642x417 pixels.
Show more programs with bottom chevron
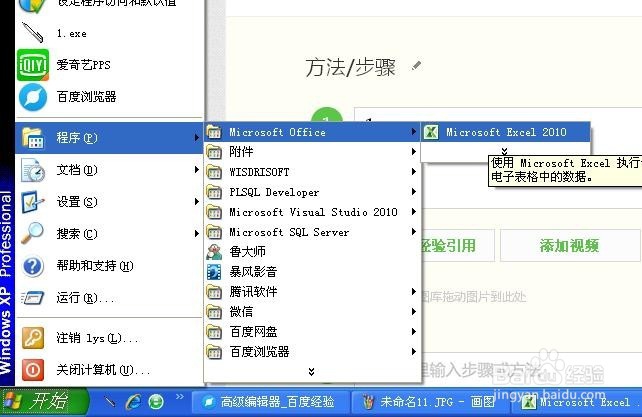coord(312,372)
